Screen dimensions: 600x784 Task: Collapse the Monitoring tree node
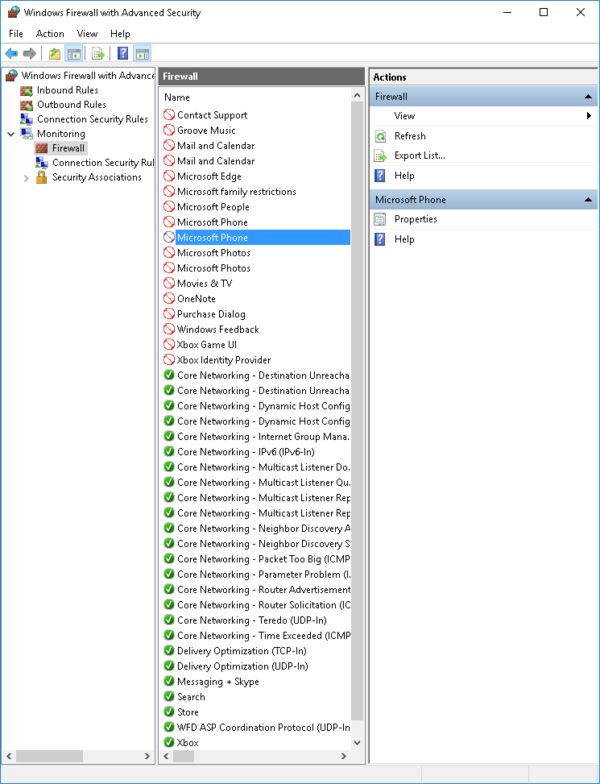click(11, 134)
